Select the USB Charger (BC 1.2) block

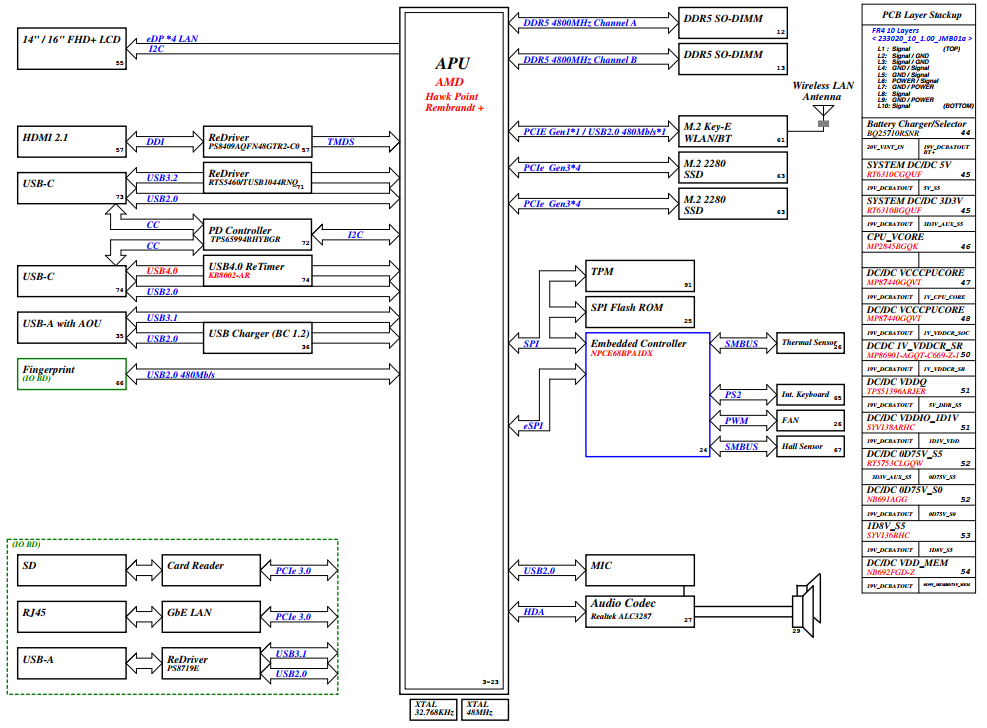pyautogui.click(x=257, y=338)
